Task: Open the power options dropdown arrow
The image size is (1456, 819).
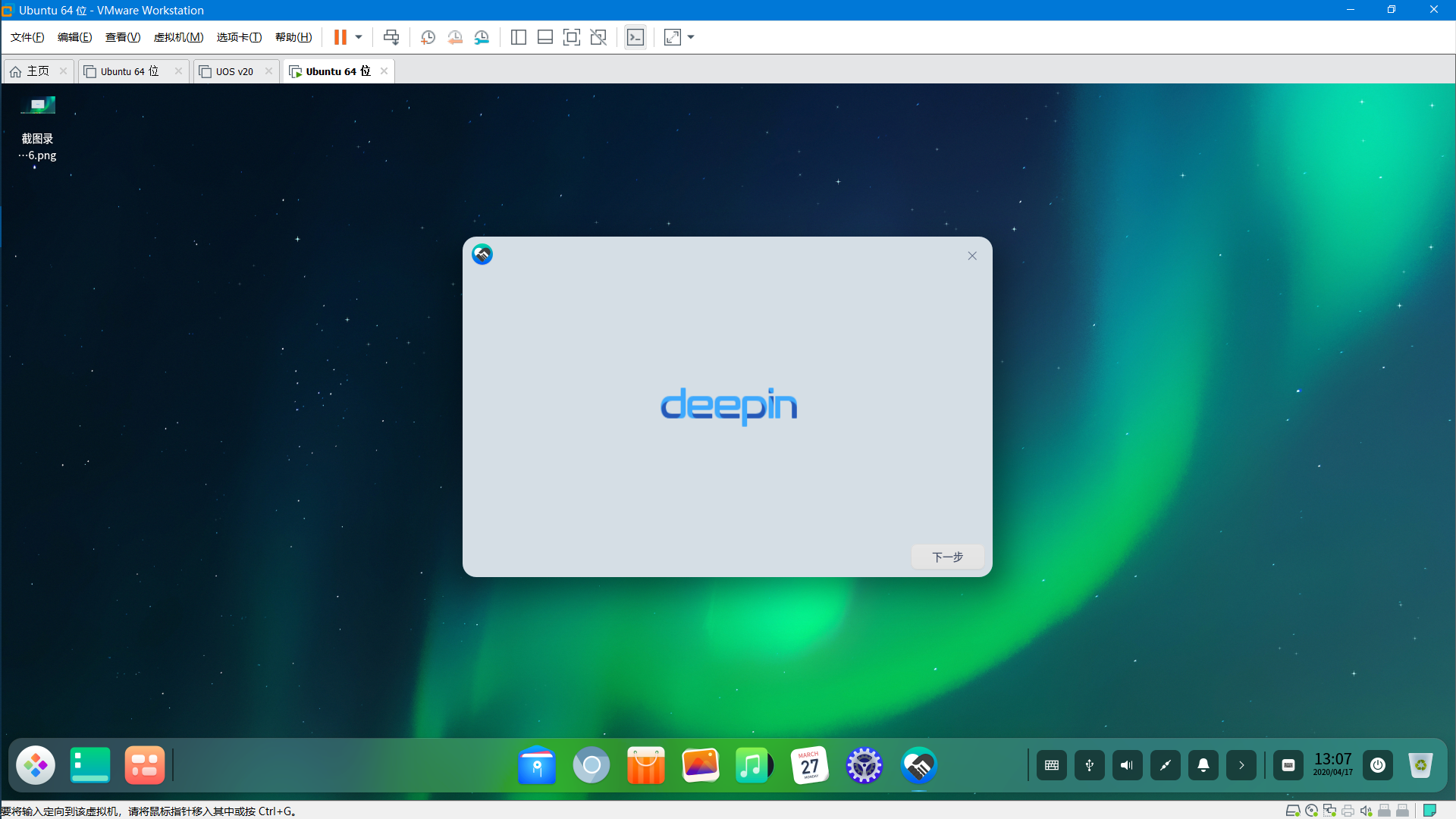Action: (x=359, y=37)
